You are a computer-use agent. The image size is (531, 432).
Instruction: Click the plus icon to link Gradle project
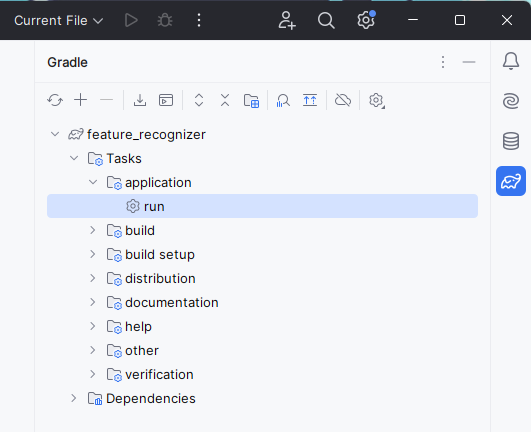pos(81,100)
